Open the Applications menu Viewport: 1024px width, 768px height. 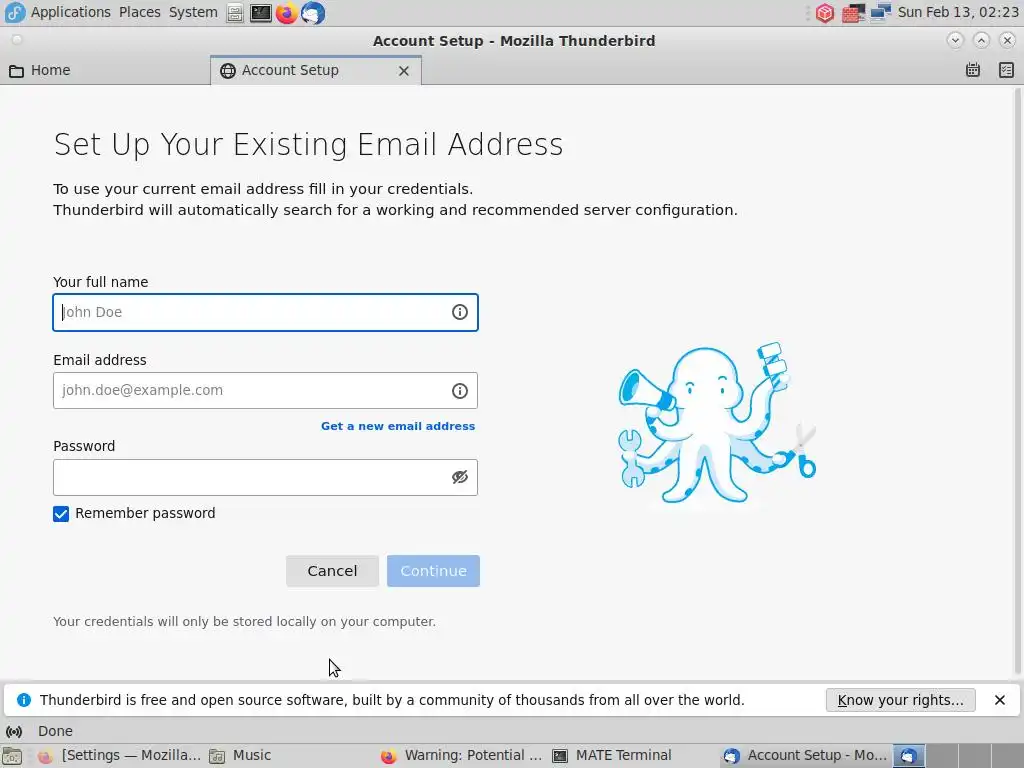coord(71,12)
